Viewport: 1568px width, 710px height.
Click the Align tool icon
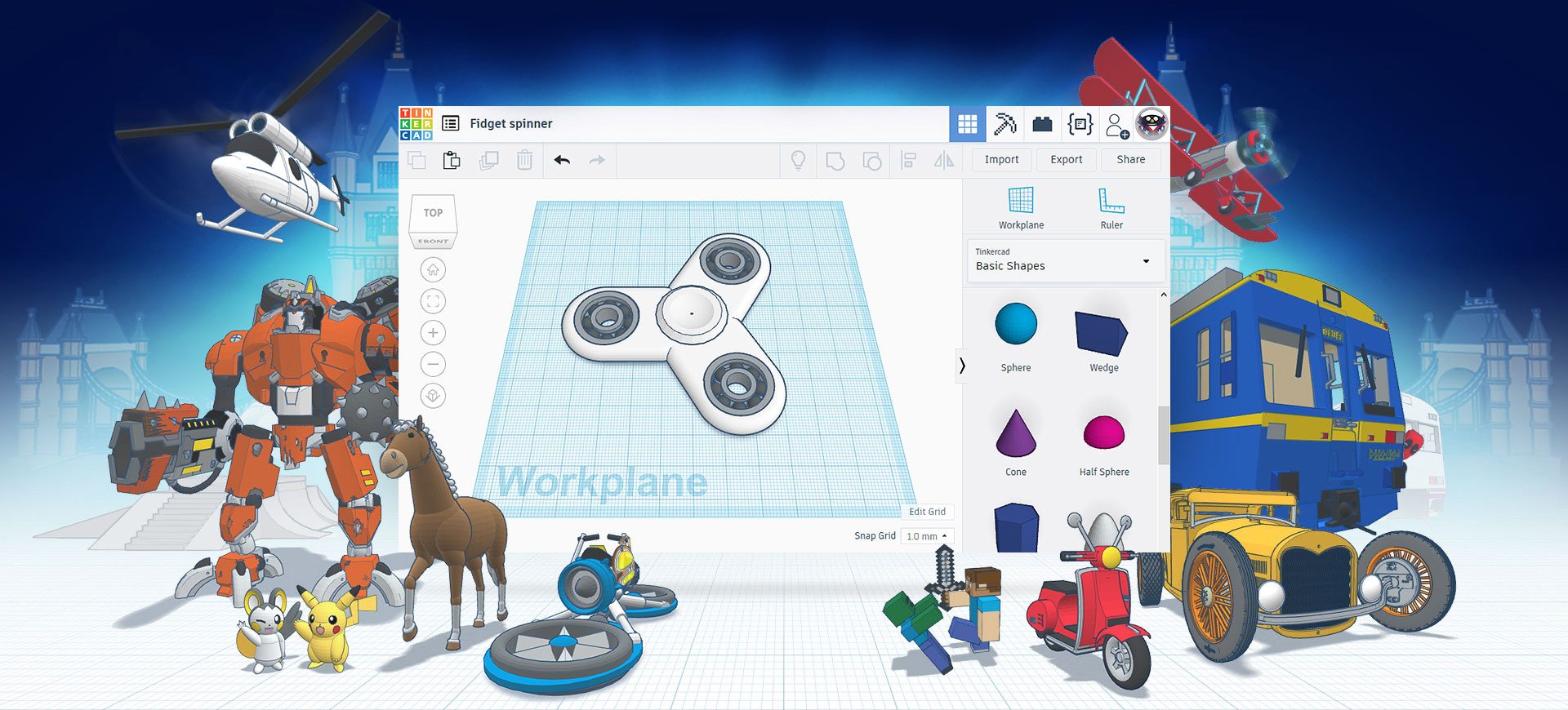tap(908, 160)
